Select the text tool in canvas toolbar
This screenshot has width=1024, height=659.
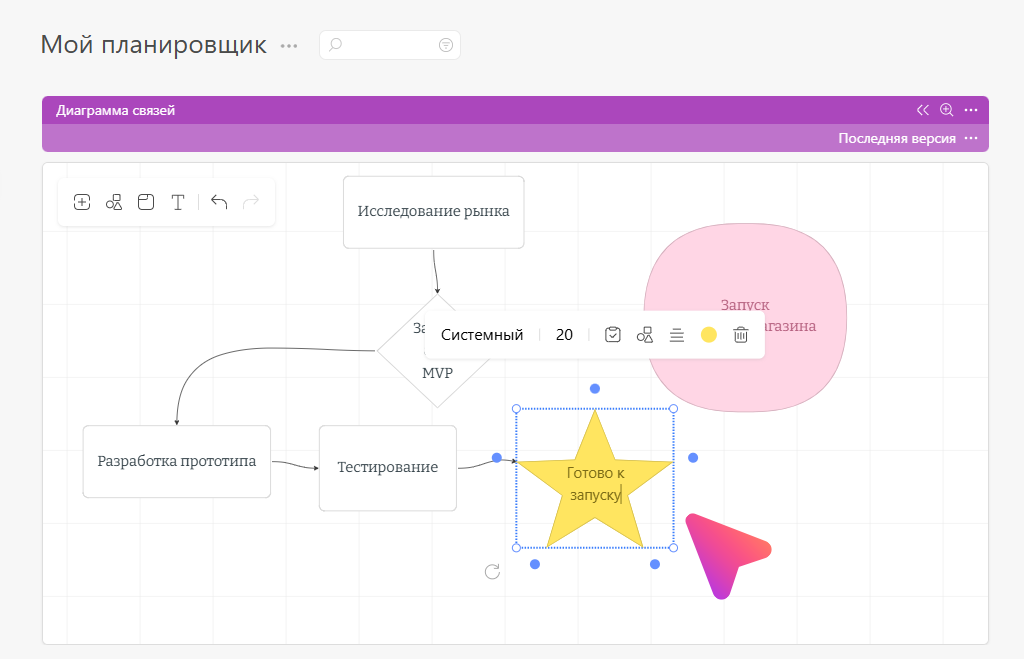[178, 202]
